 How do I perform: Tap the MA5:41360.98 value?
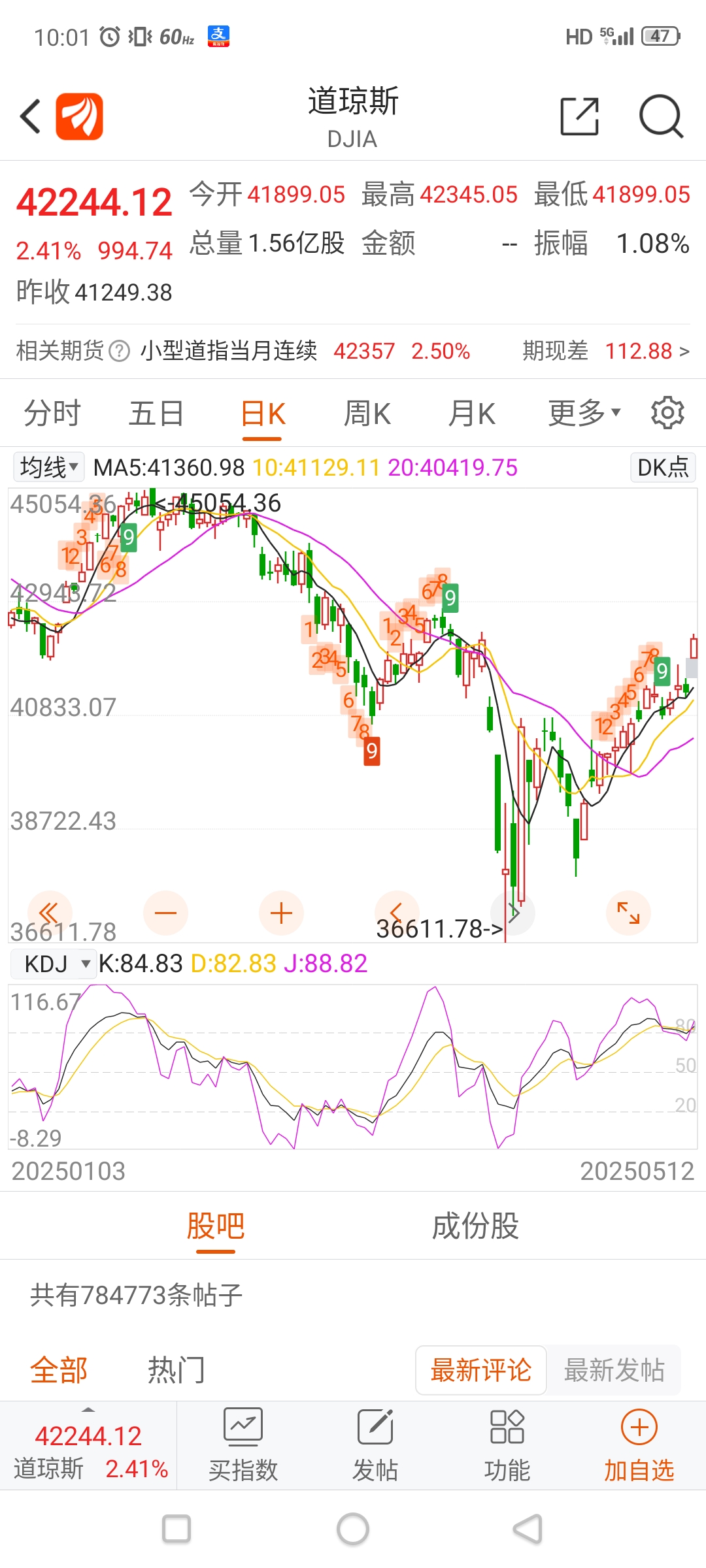pyautogui.click(x=169, y=468)
